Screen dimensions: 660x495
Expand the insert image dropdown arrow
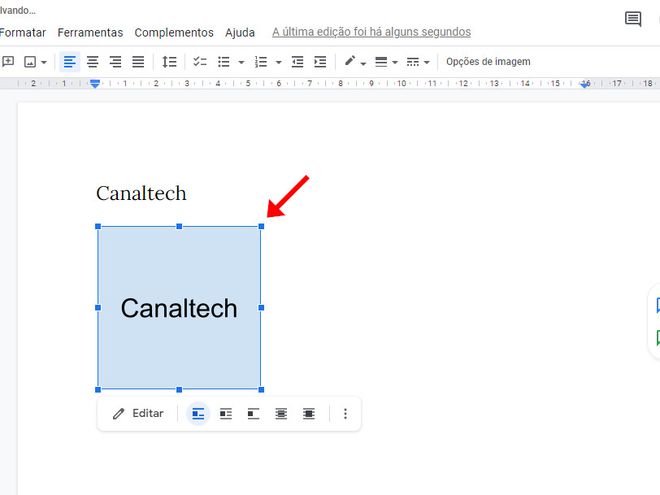(x=44, y=63)
